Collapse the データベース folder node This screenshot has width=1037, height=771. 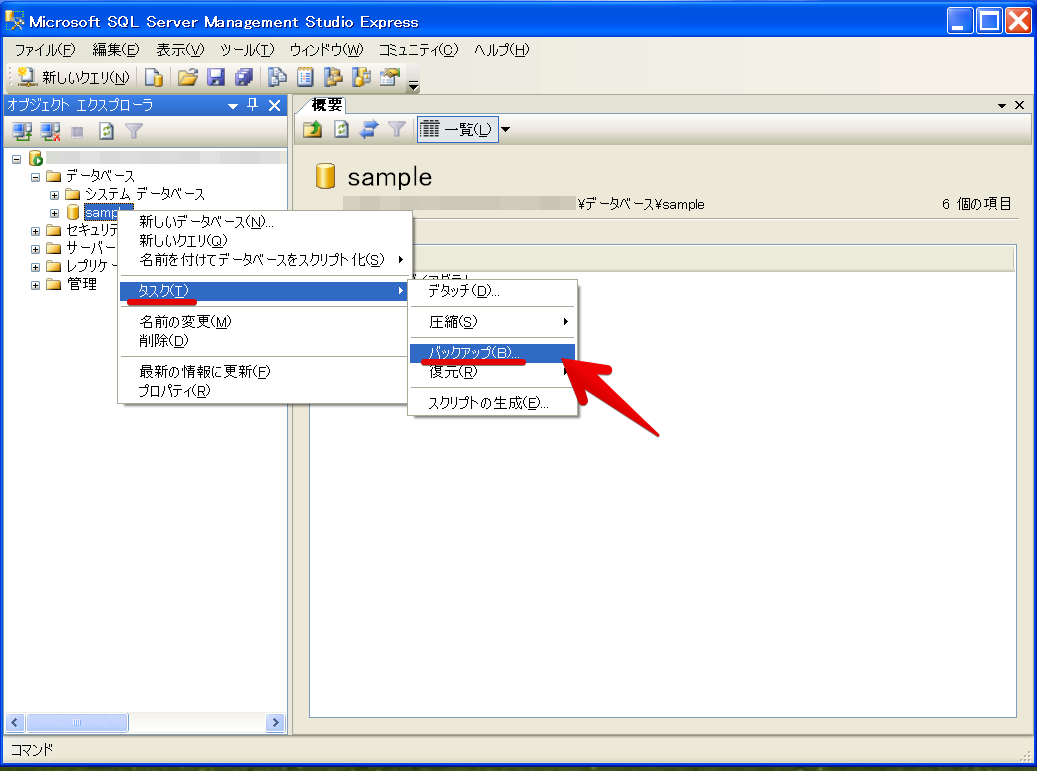click(36, 177)
